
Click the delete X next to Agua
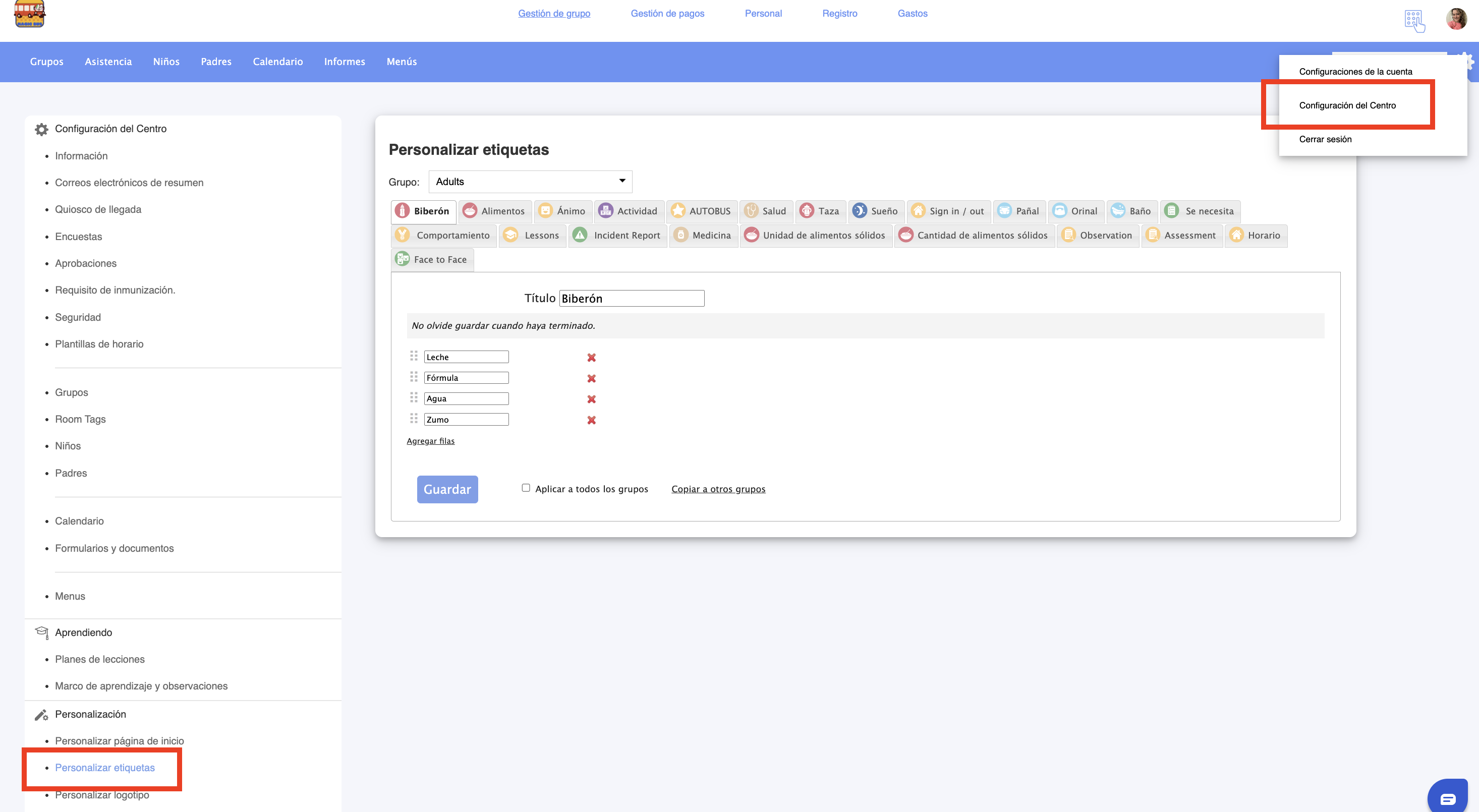point(591,399)
